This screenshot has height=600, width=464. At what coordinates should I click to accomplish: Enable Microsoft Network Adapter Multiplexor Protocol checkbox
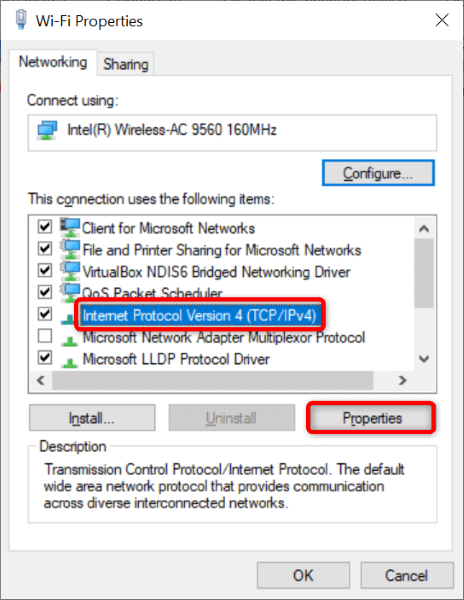coord(45,336)
